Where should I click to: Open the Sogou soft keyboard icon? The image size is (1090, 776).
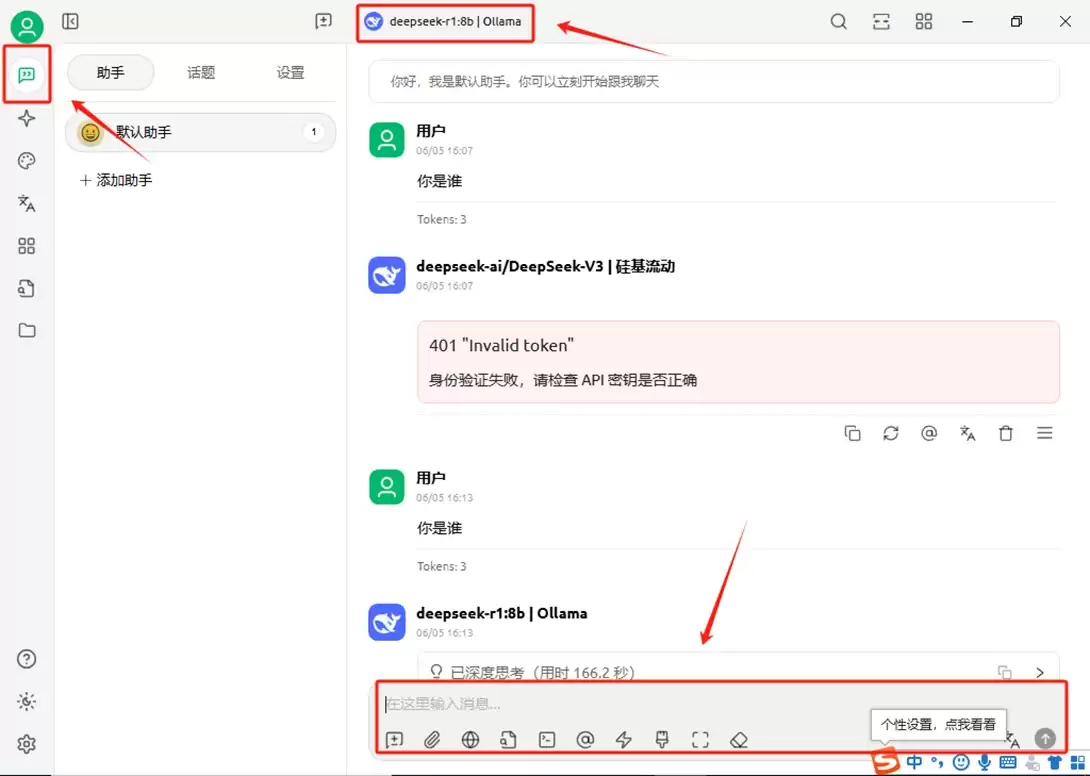click(x=1007, y=762)
